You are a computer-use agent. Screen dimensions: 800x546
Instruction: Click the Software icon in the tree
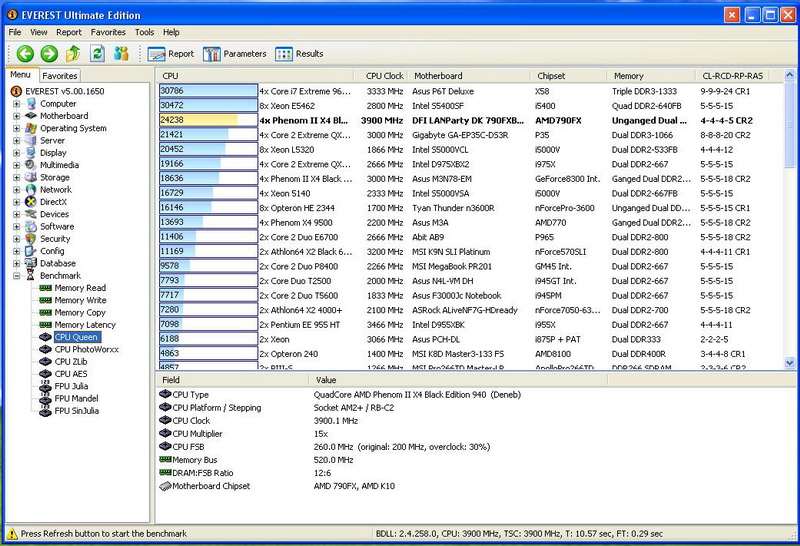point(31,226)
